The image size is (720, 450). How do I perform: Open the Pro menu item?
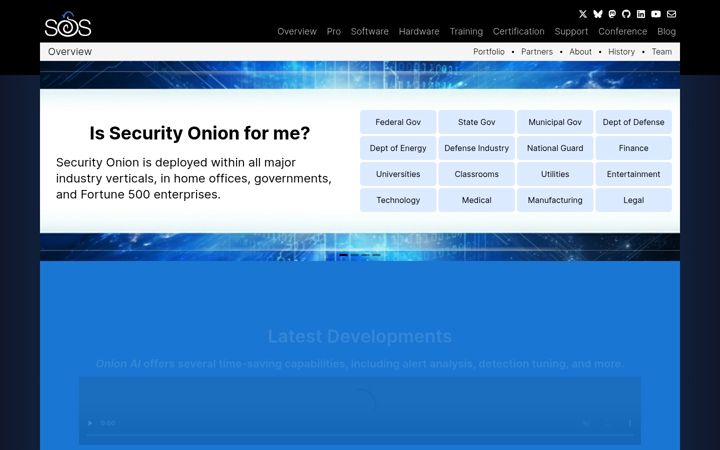pos(334,31)
